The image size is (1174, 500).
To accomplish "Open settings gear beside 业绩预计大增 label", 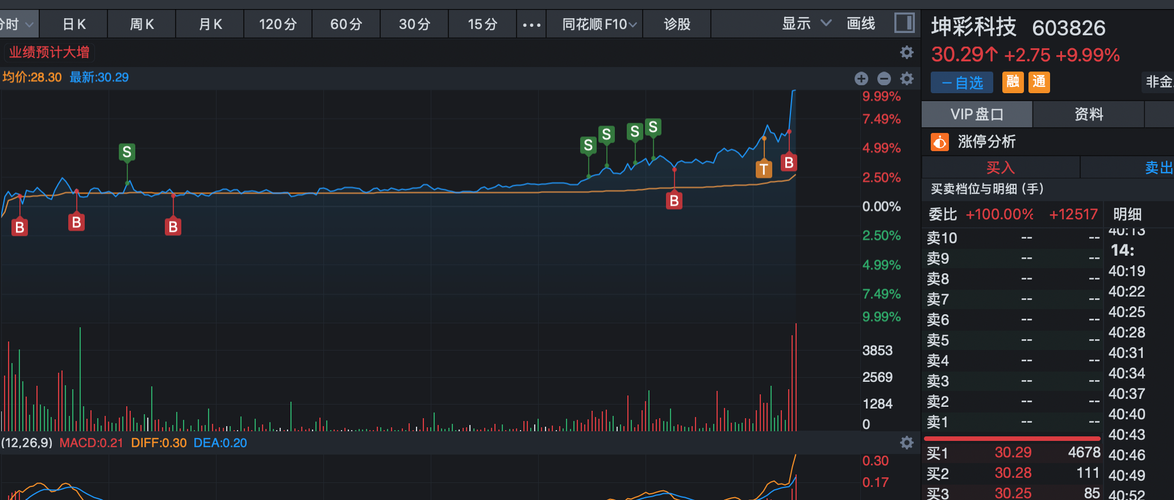I will (907, 52).
